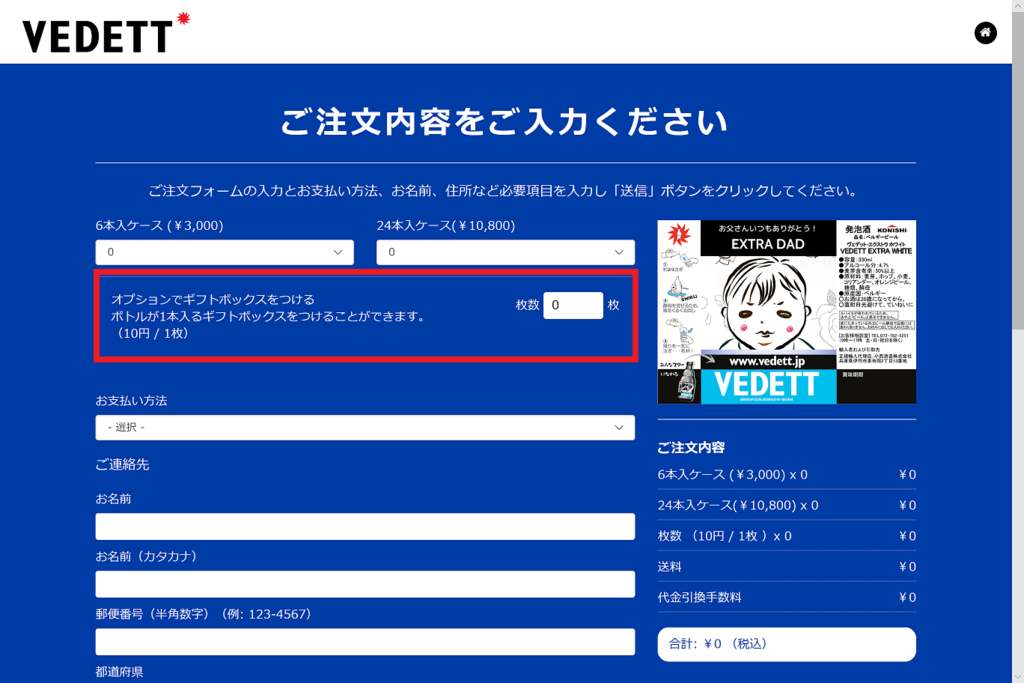Screen dimensions: 1024x683
Task: Click the EXTRA DAD label product image
Action: (x=786, y=312)
